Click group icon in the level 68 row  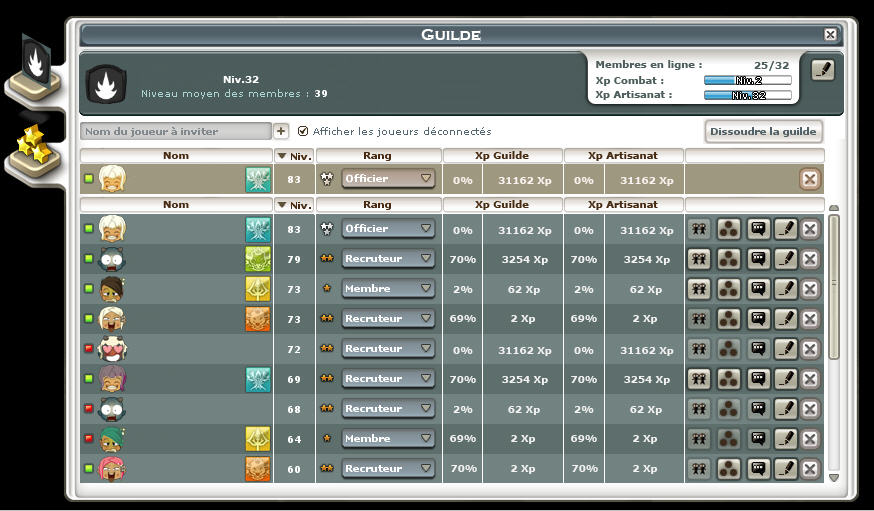(x=699, y=408)
